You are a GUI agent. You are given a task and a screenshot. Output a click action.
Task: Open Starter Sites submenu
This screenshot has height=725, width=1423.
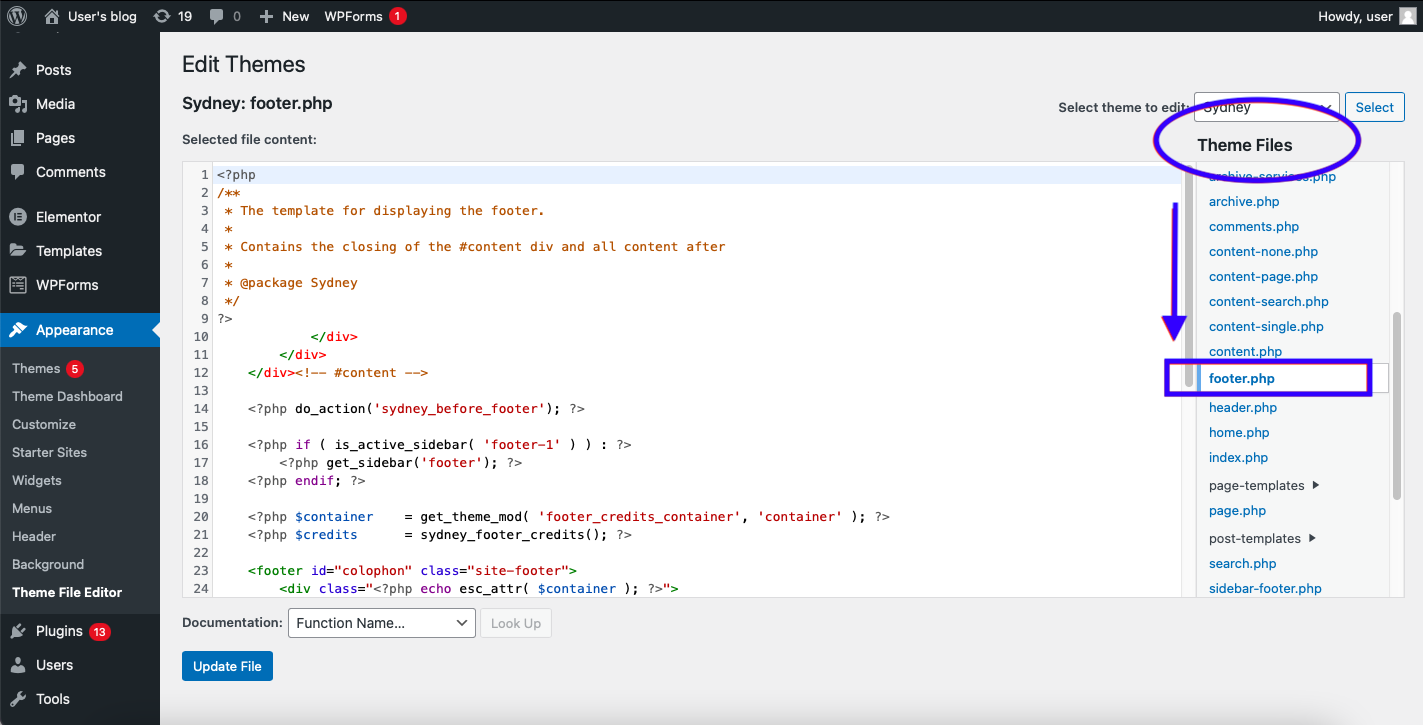tap(49, 452)
